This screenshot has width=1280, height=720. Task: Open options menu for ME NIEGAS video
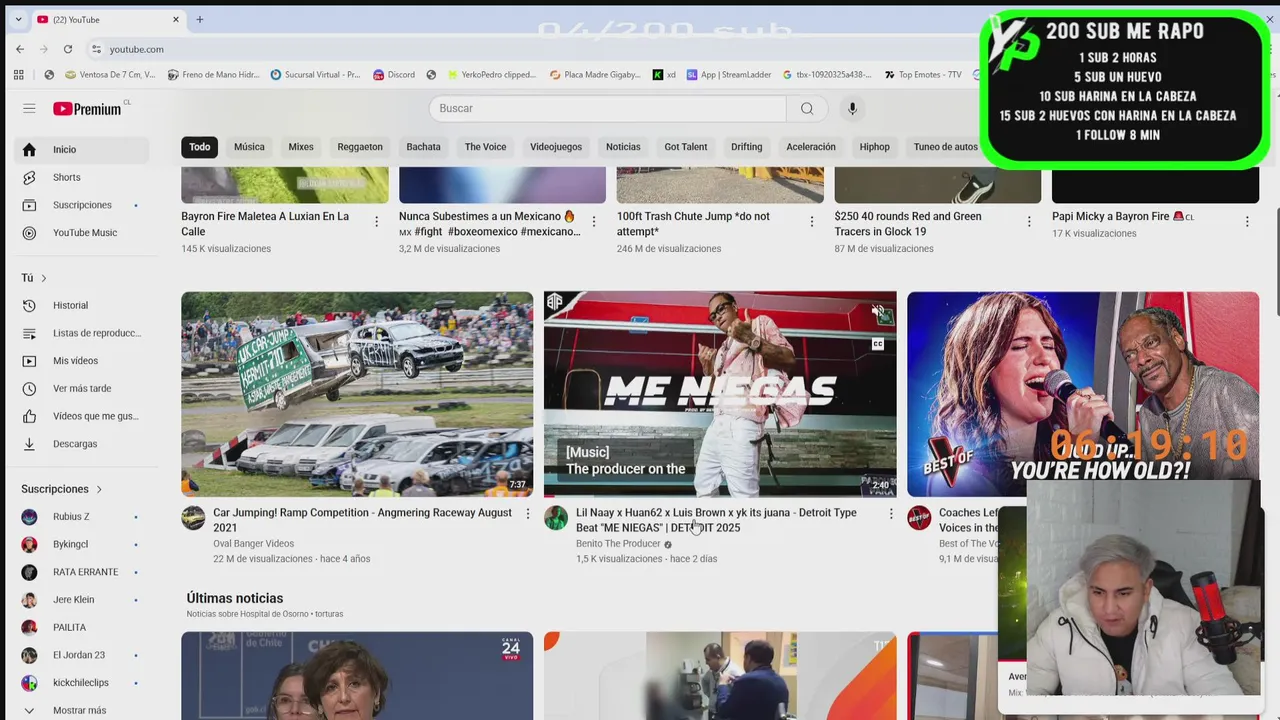[x=891, y=514]
